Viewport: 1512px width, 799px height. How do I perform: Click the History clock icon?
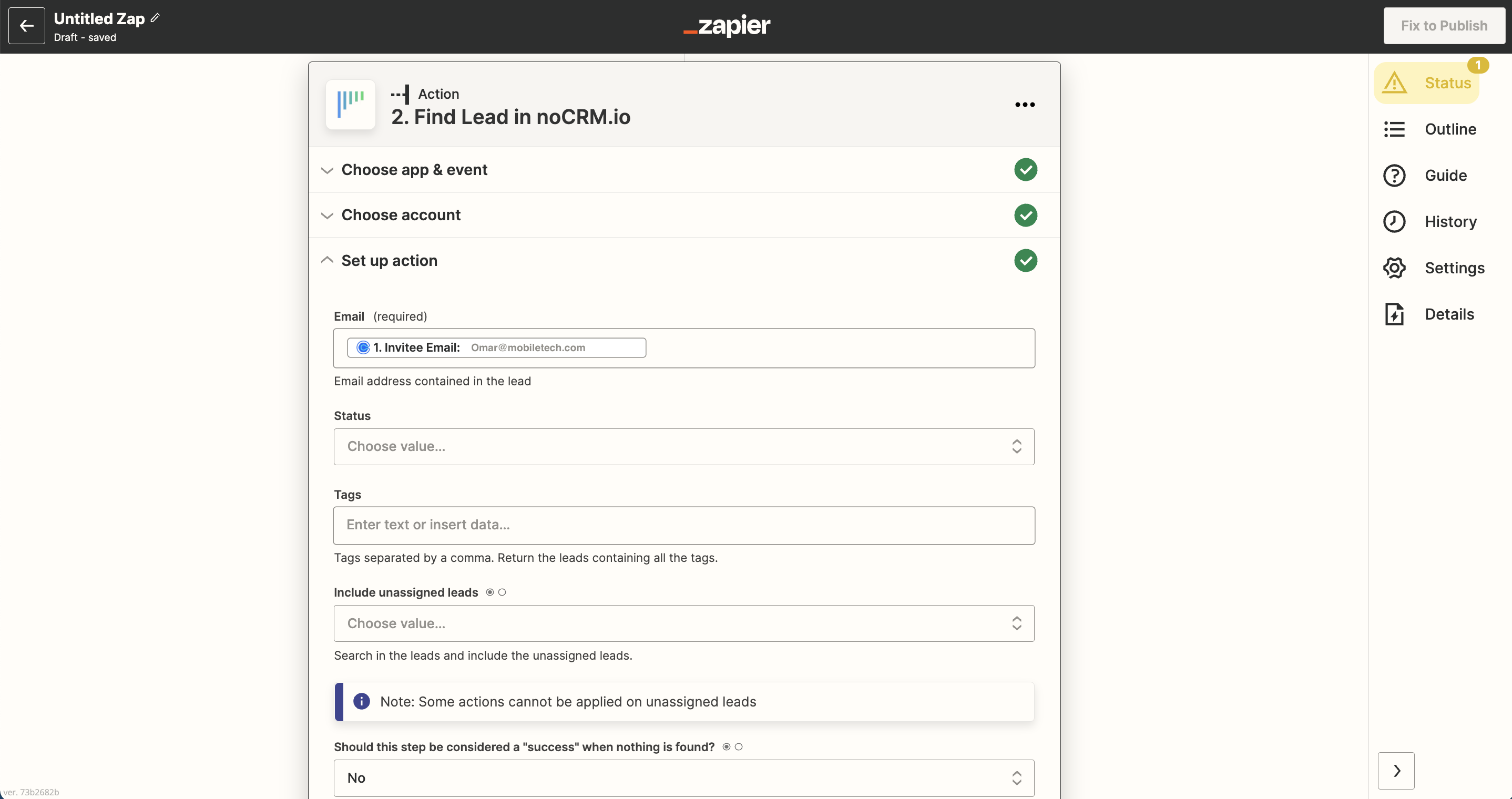1394,222
